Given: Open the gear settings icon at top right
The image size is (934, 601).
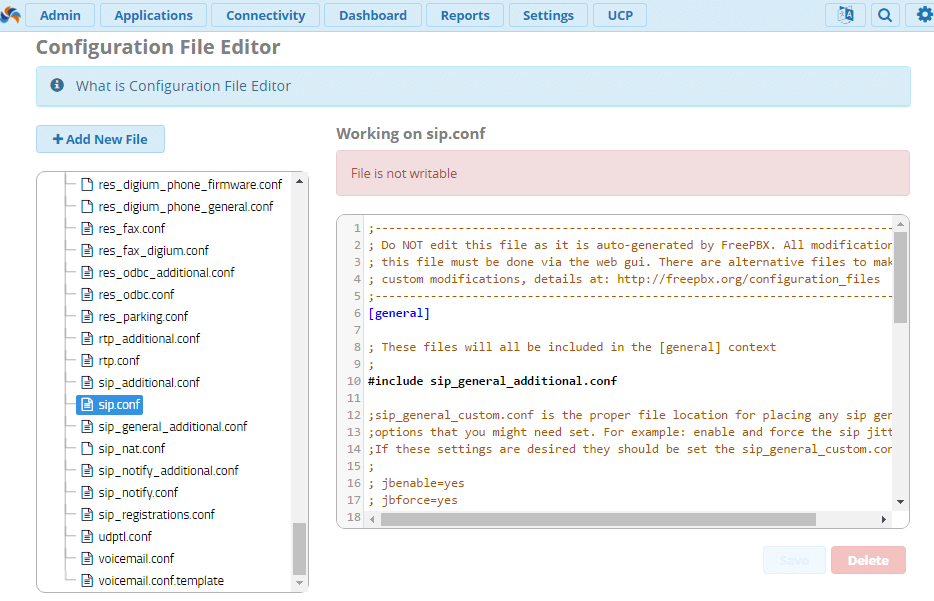Looking at the screenshot, I should tap(924, 15).
